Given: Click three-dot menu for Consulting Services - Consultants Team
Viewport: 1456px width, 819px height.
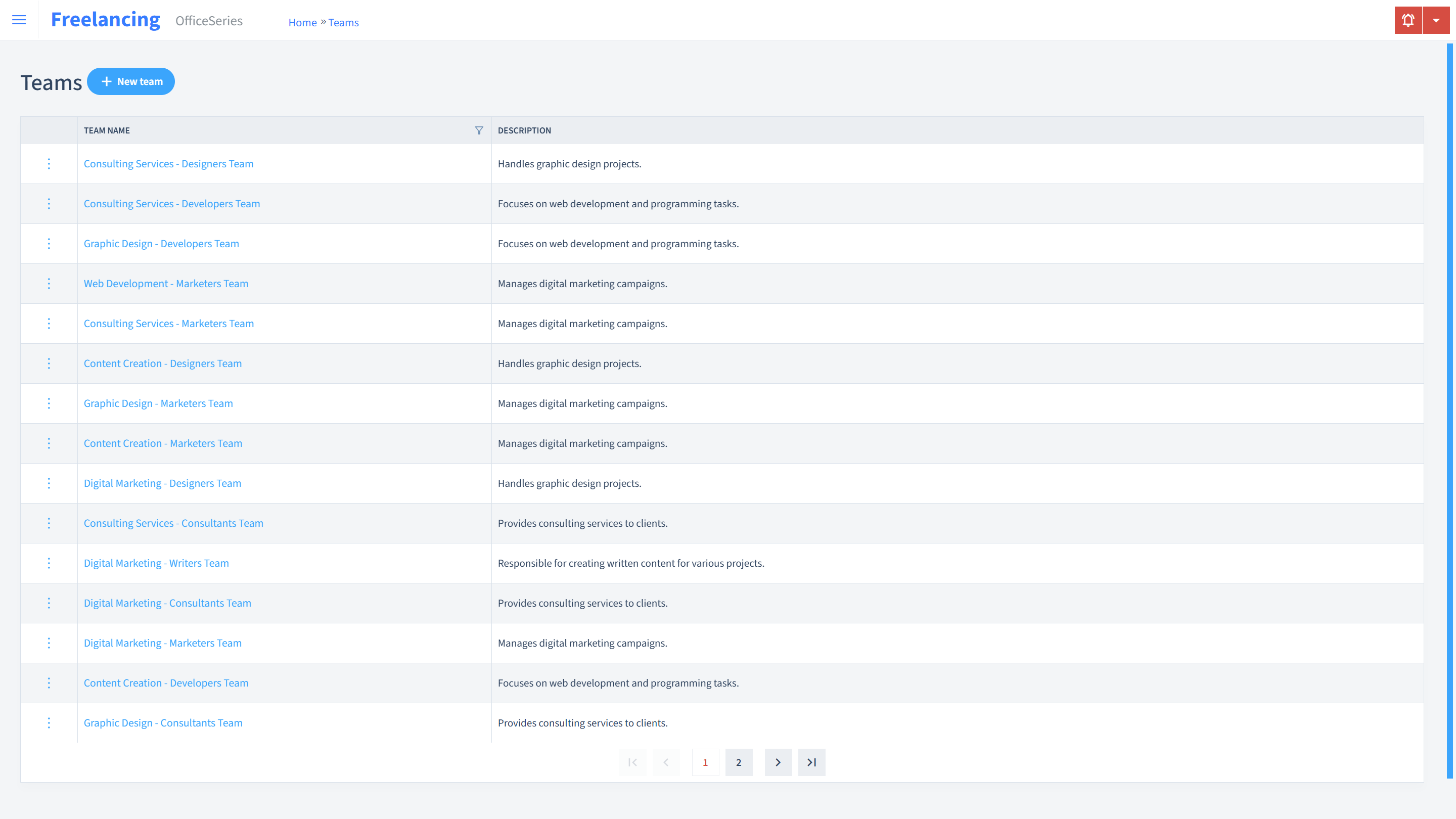Looking at the screenshot, I should [49, 523].
